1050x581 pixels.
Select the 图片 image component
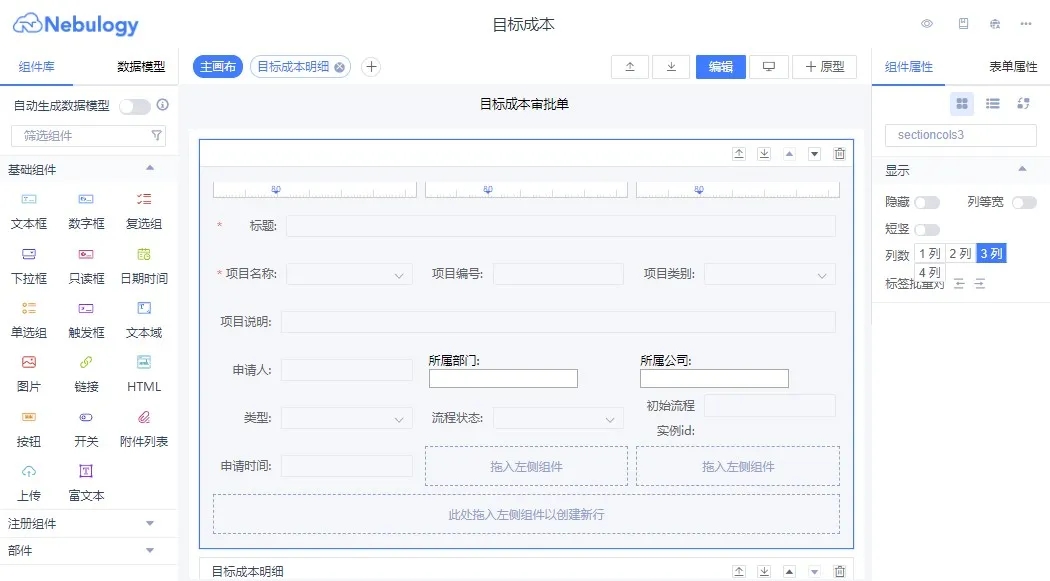(x=29, y=375)
